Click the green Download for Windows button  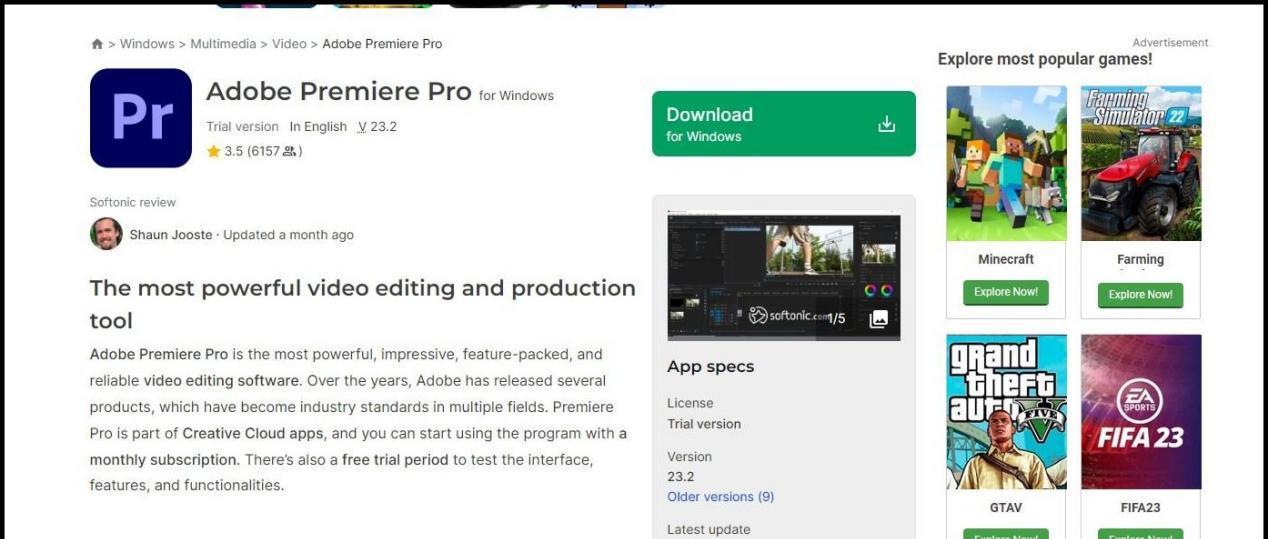click(783, 124)
